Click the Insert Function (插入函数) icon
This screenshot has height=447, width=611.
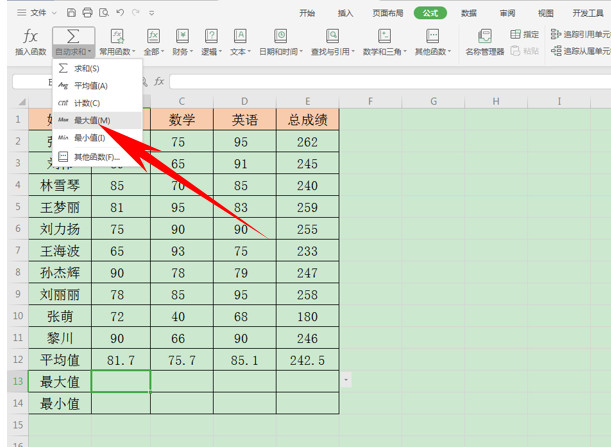coord(30,40)
